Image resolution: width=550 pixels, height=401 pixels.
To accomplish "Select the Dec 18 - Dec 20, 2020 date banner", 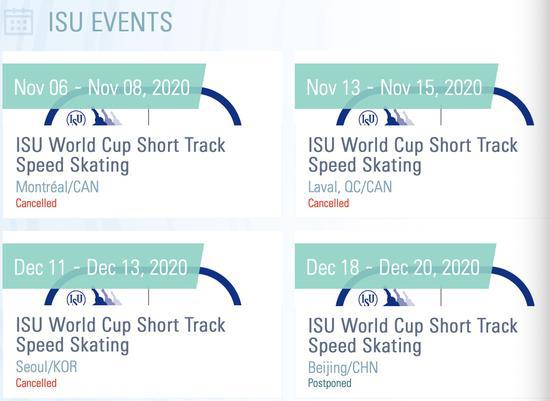I will point(395,266).
